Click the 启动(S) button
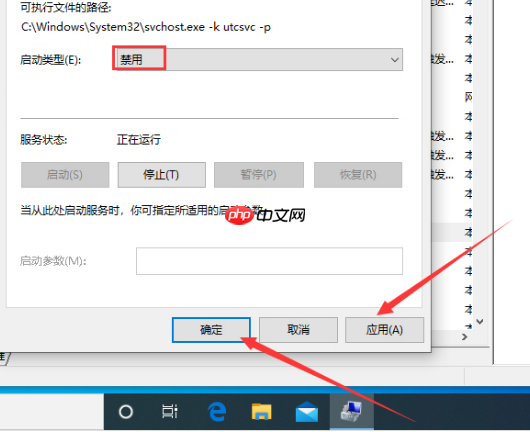 click(x=65, y=175)
